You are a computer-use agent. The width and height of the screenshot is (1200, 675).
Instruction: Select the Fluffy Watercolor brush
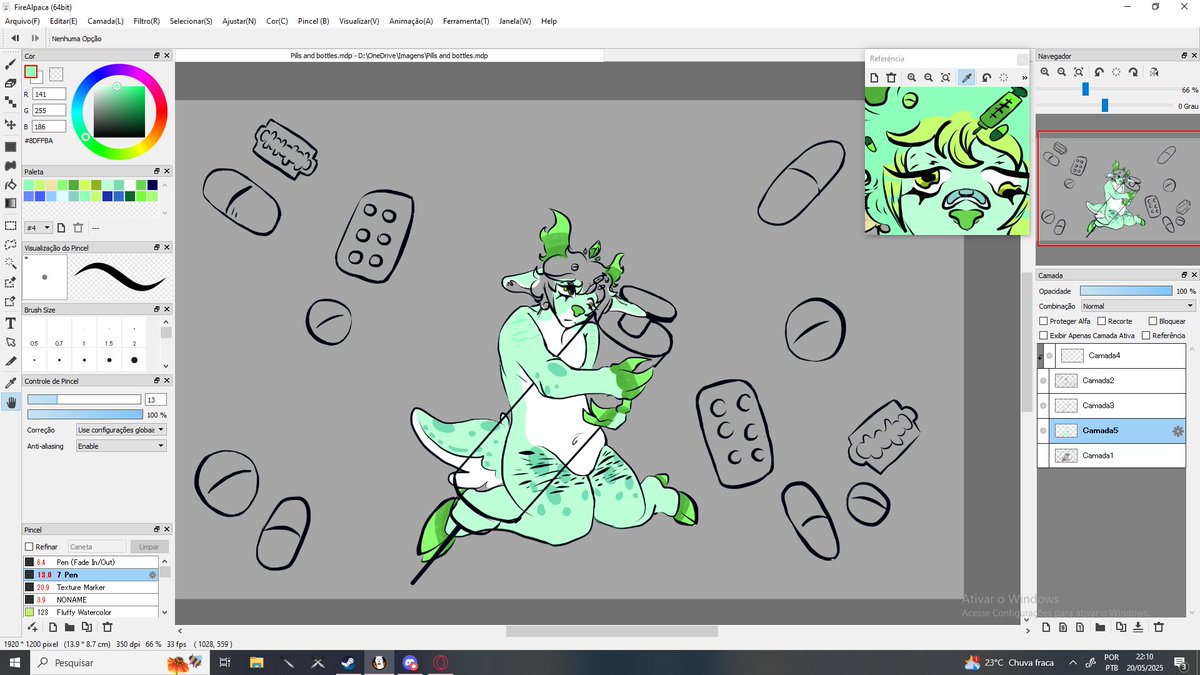(91, 612)
